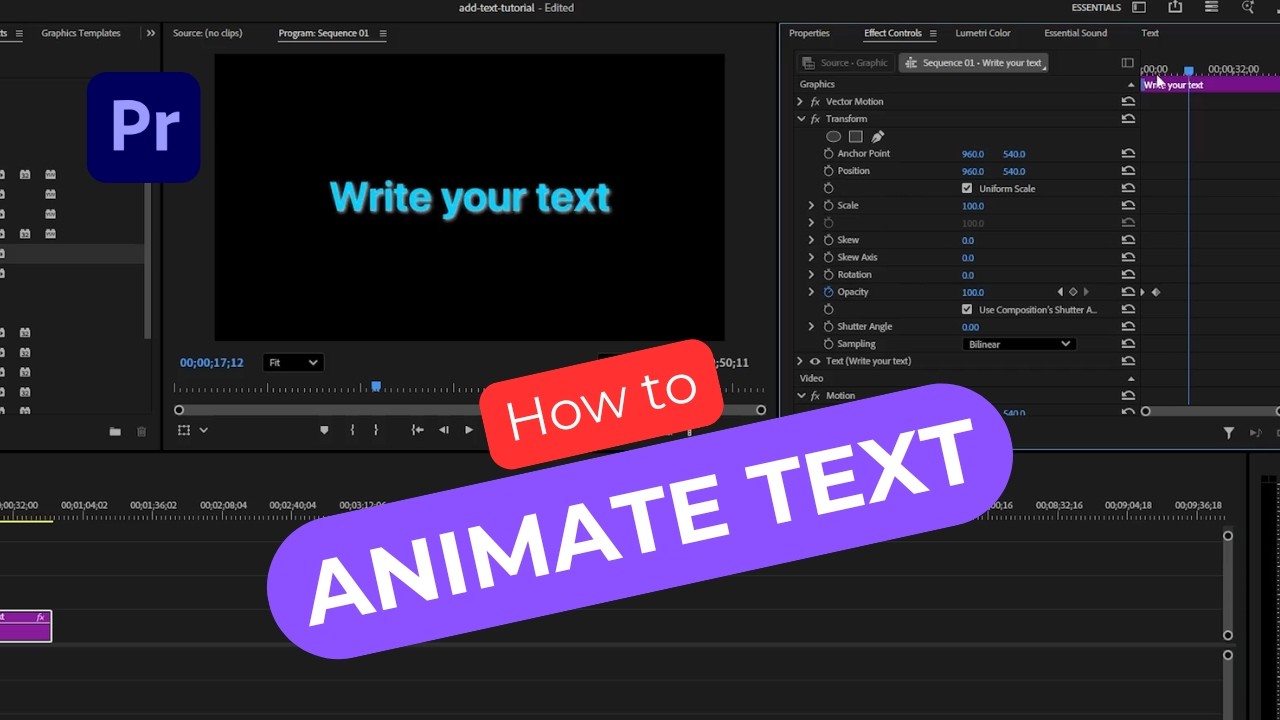The image size is (1280, 720).
Task: Select Sequence 01 - Write your text tab
Action: (x=973, y=63)
